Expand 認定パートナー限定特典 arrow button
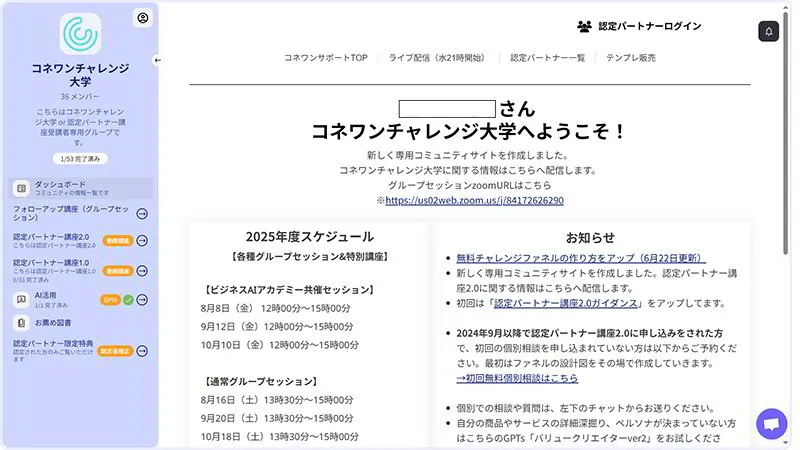Screen dimensions: 800x450 142,351
